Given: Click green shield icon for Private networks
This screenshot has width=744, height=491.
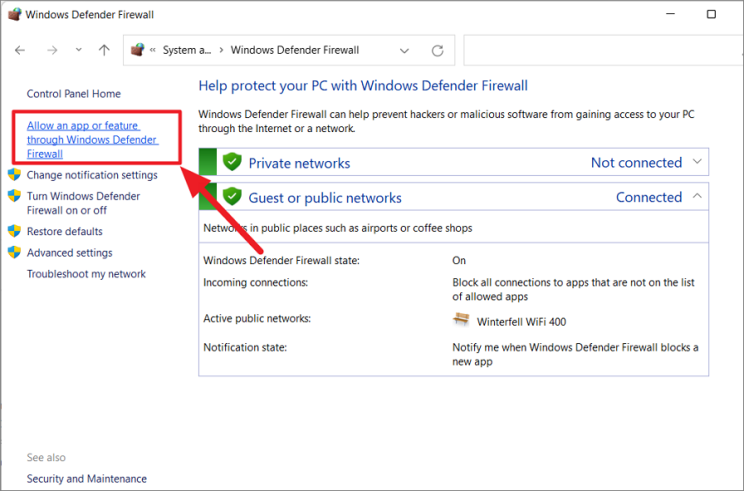Looking at the screenshot, I should (232, 162).
